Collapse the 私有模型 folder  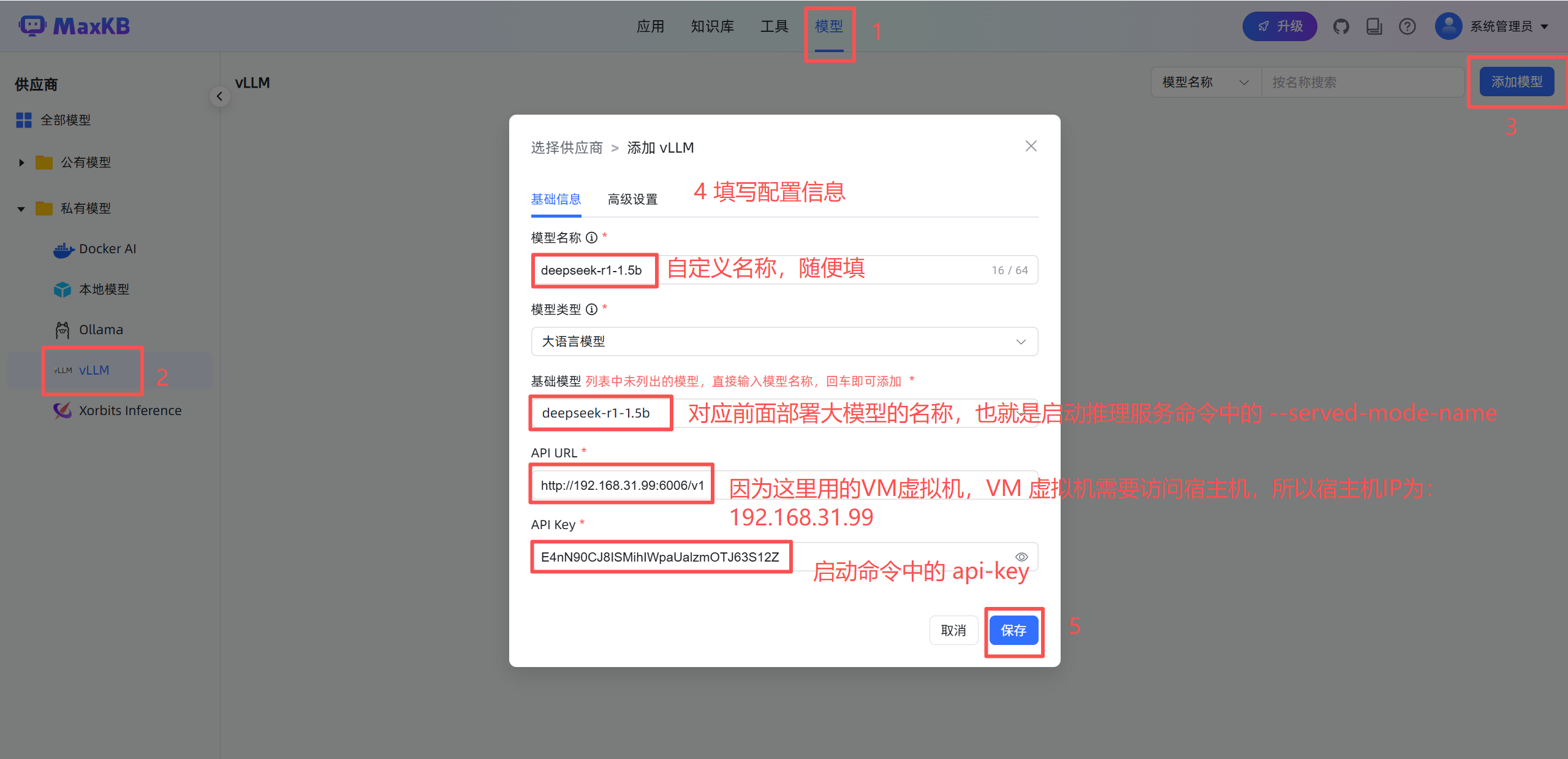[x=21, y=209]
